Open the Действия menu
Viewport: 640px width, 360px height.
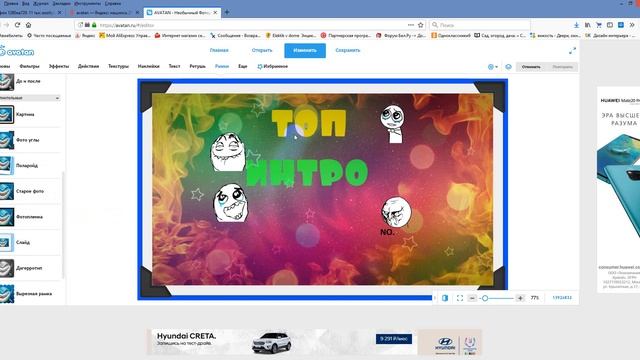(x=88, y=66)
